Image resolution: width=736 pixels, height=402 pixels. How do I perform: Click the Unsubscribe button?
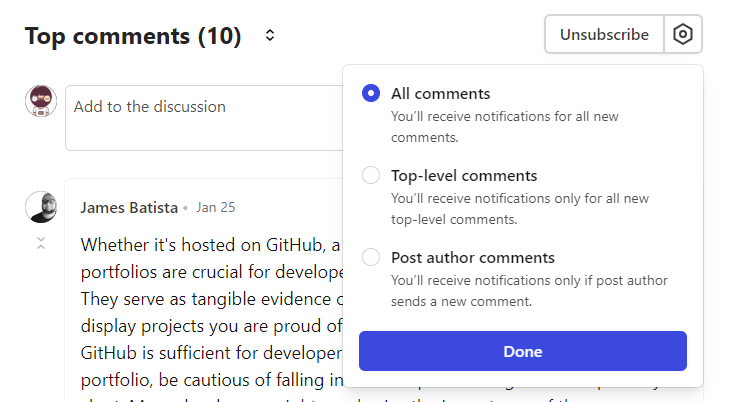[604, 34]
